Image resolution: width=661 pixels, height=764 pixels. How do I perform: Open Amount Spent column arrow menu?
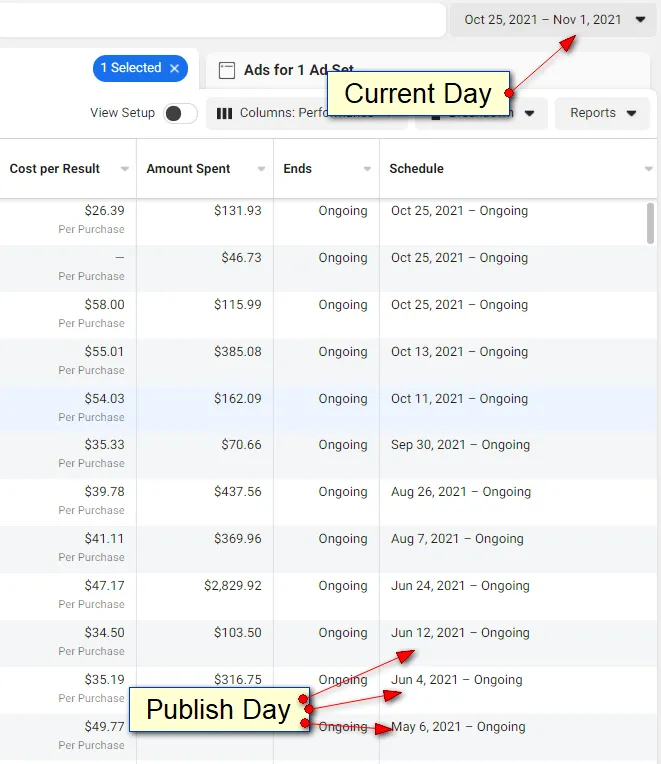coord(262,169)
